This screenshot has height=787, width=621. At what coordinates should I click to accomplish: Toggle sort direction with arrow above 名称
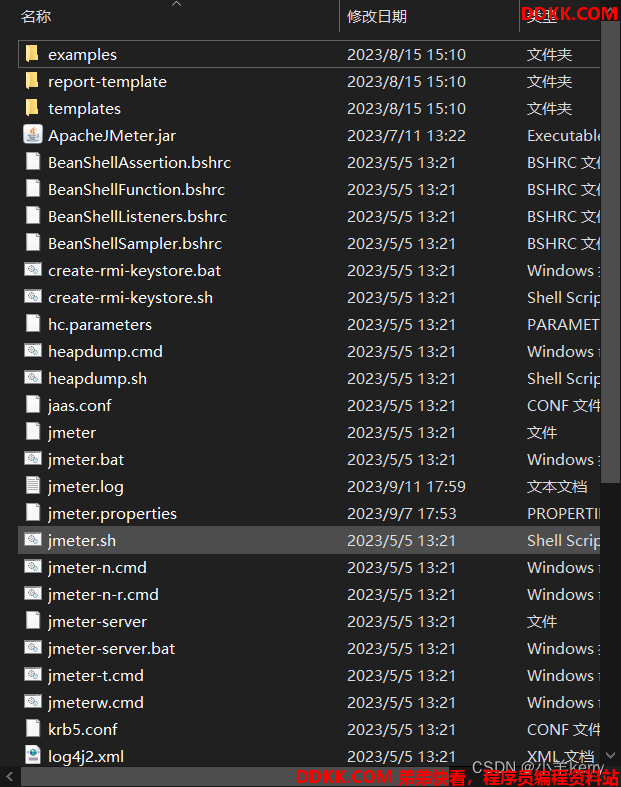tap(176, 4)
